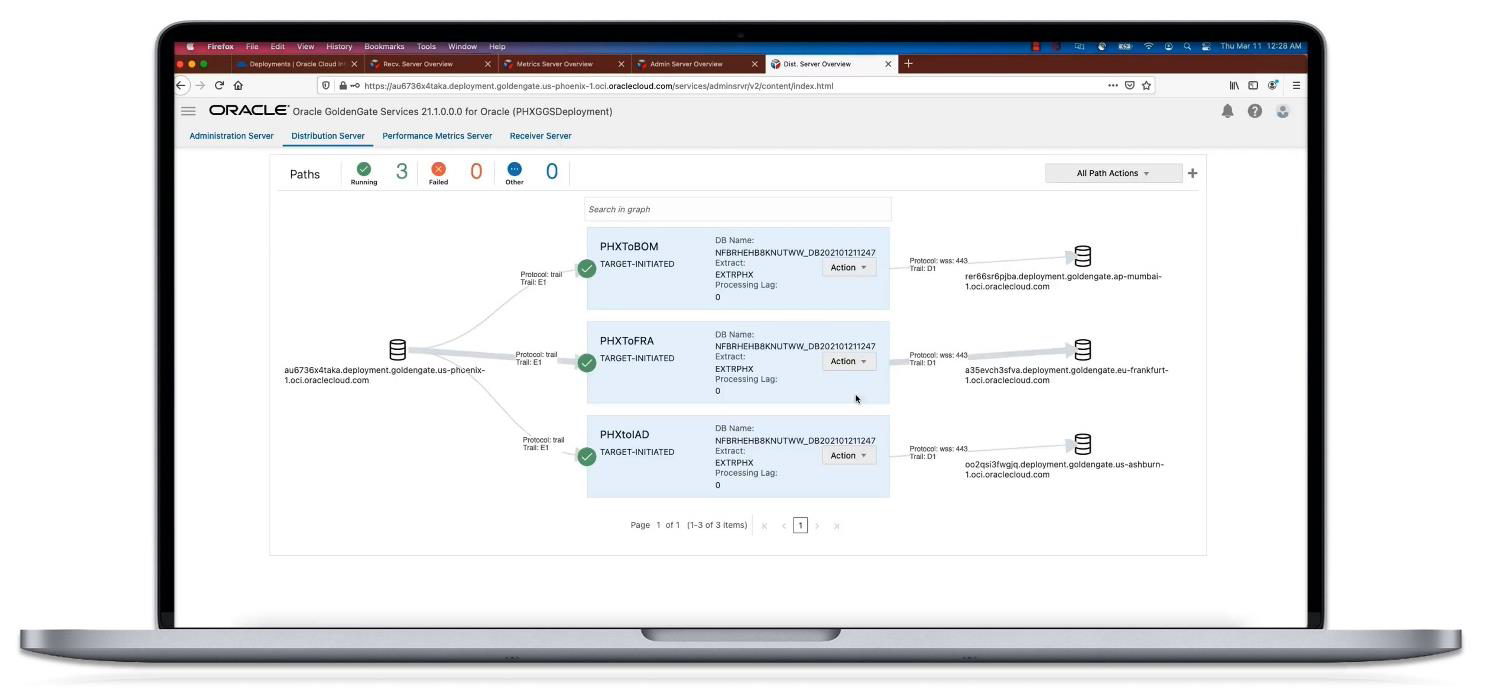Click the Save to Pocket icon
Image resolution: width=1486 pixels, height=699 pixels.
tap(1130, 86)
